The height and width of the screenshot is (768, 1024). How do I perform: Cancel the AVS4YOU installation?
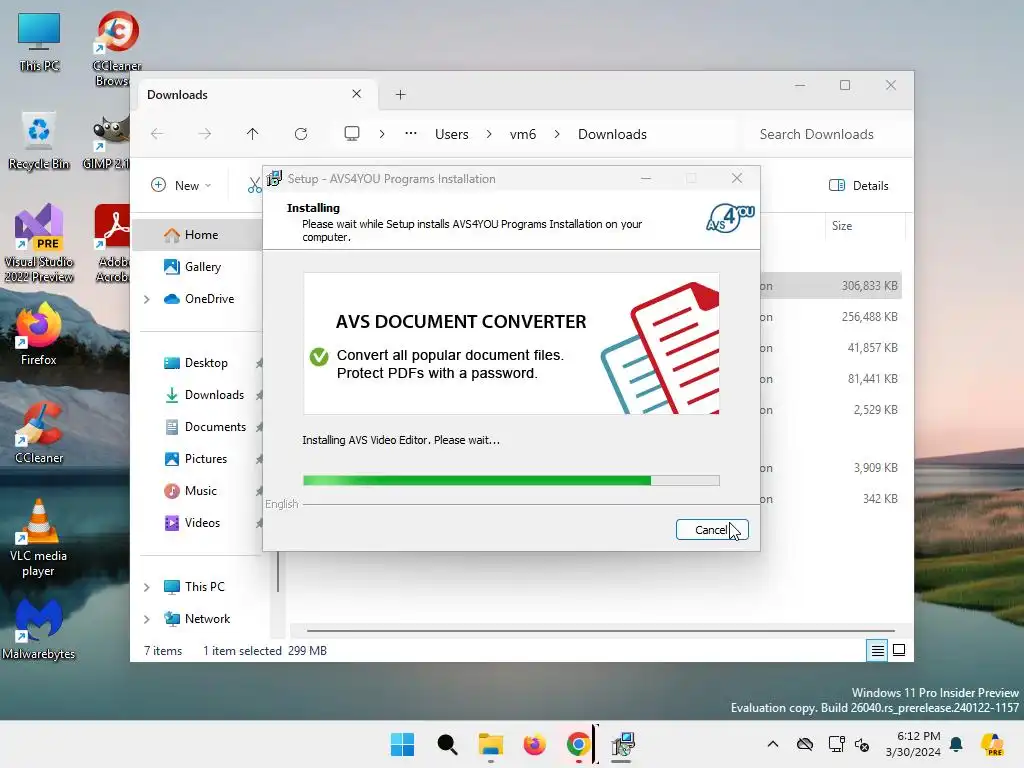coord(712,530)
